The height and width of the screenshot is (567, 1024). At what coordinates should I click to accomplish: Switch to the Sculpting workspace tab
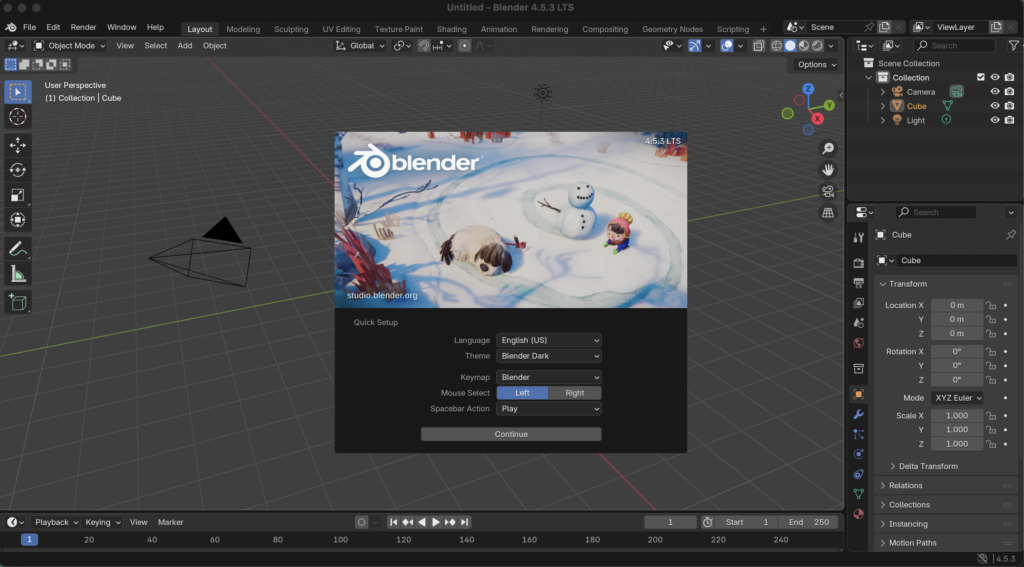pyautogui.click(x=291, y=29)
